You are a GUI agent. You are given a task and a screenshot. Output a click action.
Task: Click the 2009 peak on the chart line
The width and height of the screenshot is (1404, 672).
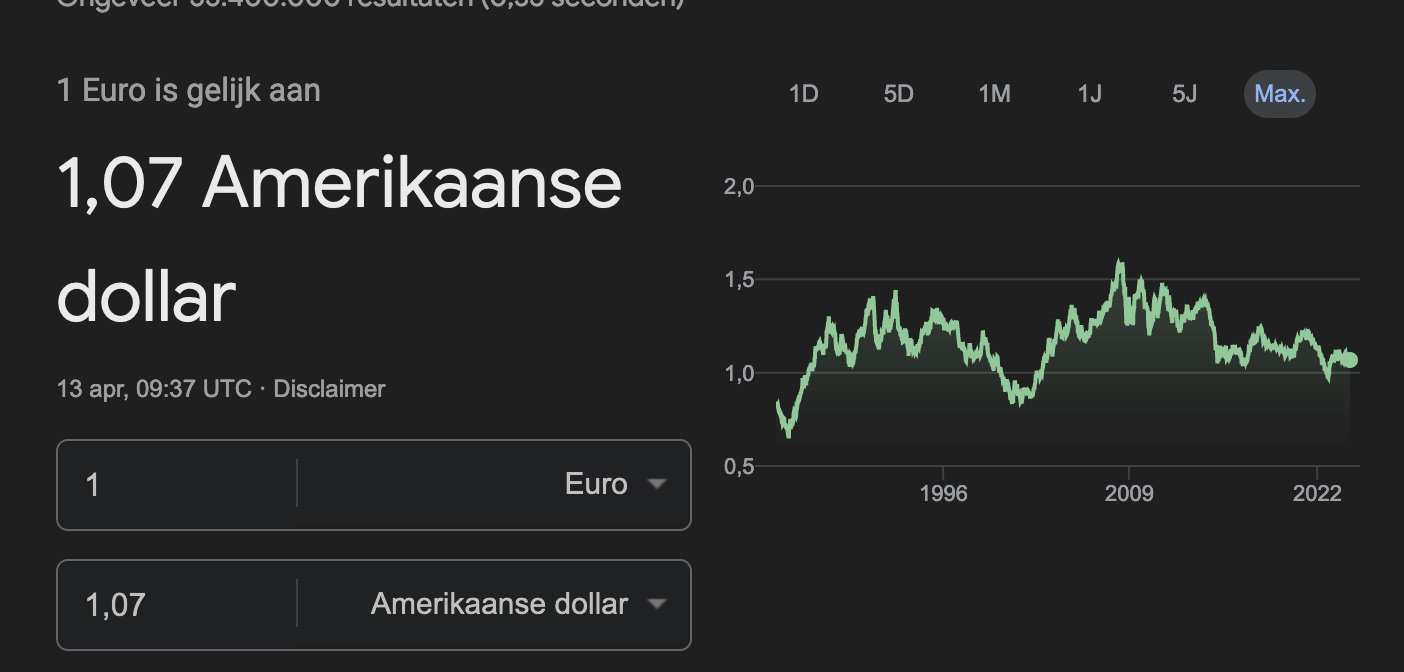[x=1119, y=263]
